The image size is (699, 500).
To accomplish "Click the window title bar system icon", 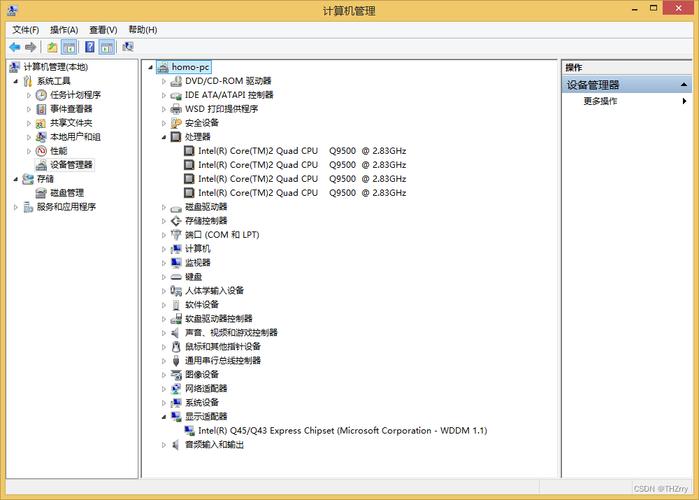I will point(12,10).
